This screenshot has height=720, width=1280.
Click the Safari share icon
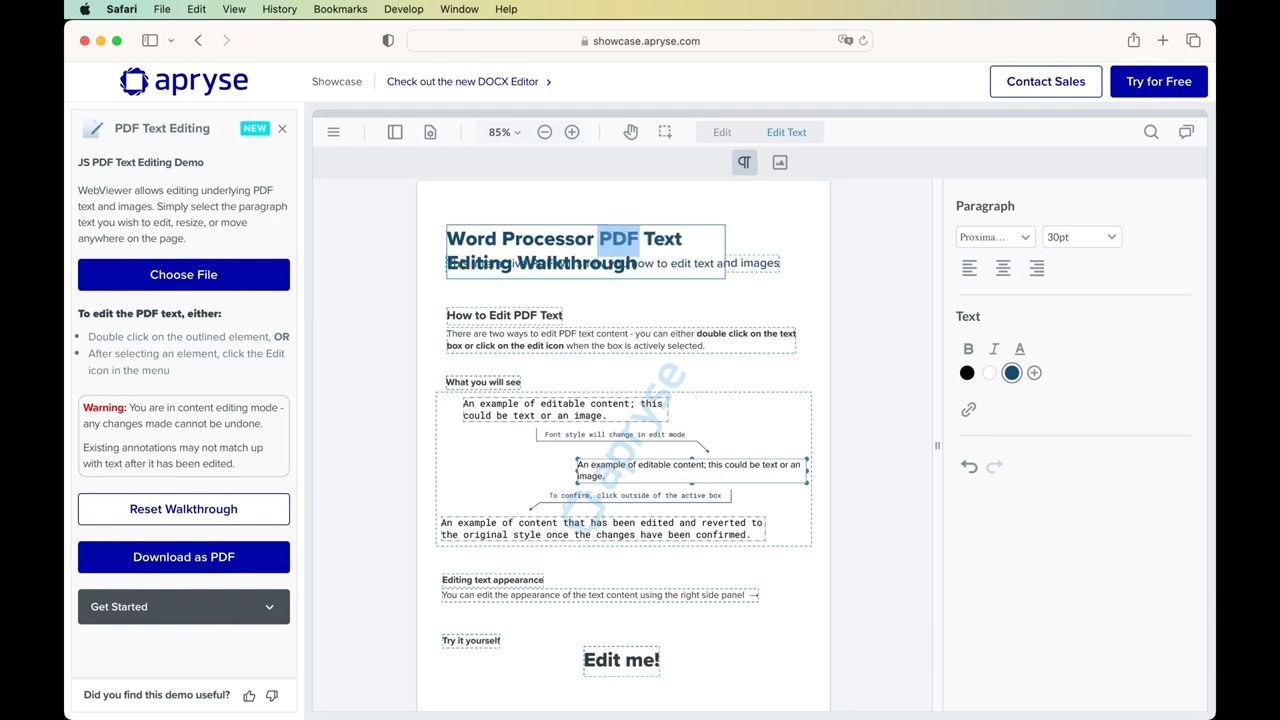(1133, 40)
